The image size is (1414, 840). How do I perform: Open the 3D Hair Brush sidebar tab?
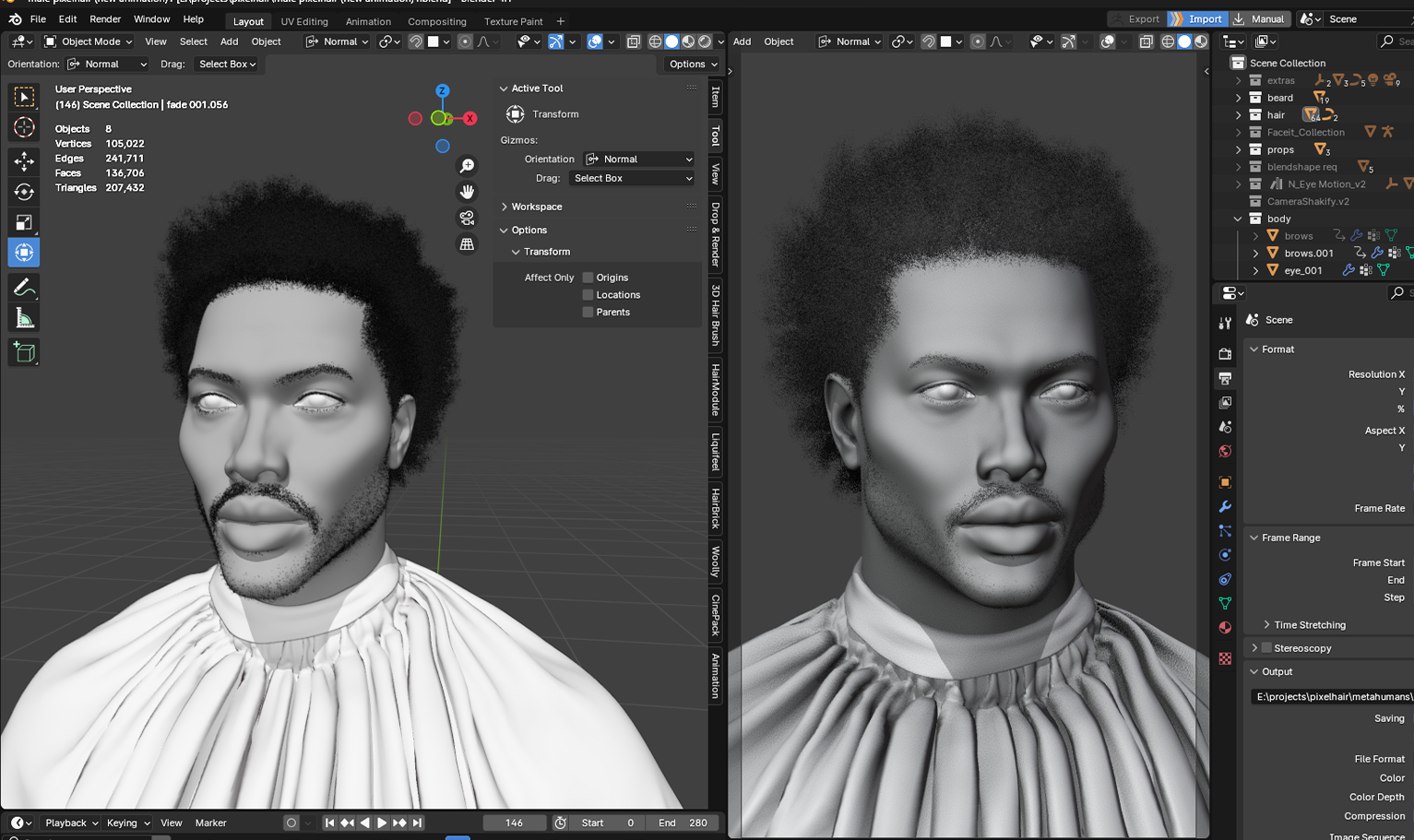[x=716, y=315]
